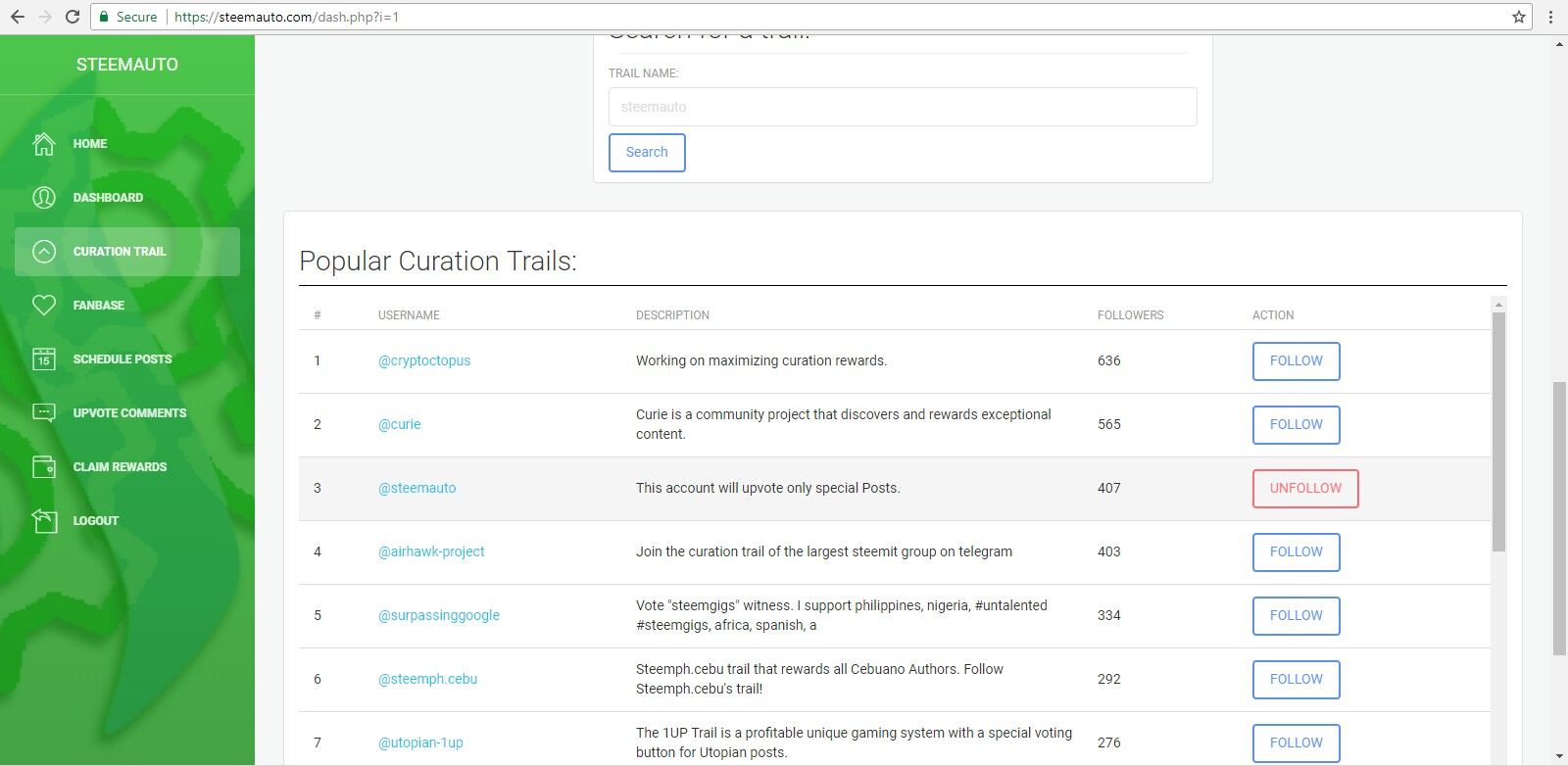Click follower count 407
The width and height of the screenshot is (1568, 766).
[x=1108, y=488]
